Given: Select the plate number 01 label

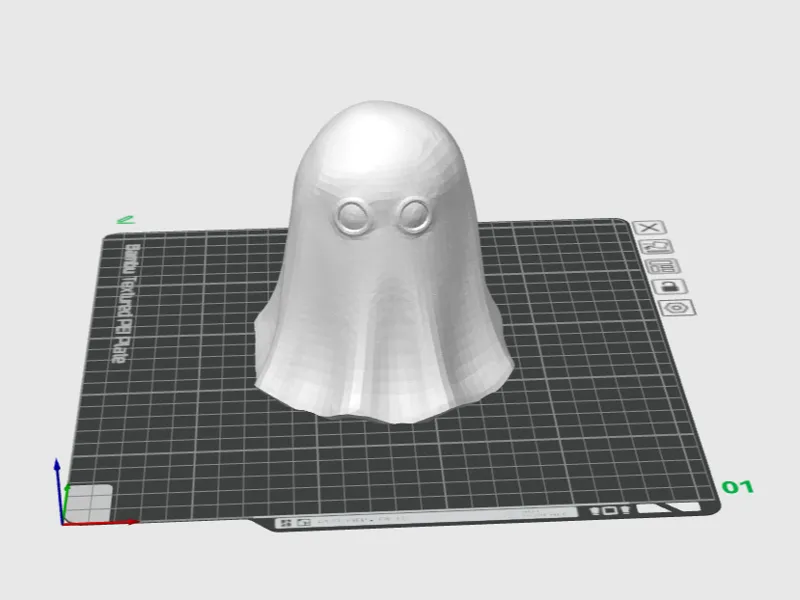Looking at the screenshot, I should [738, 487].
